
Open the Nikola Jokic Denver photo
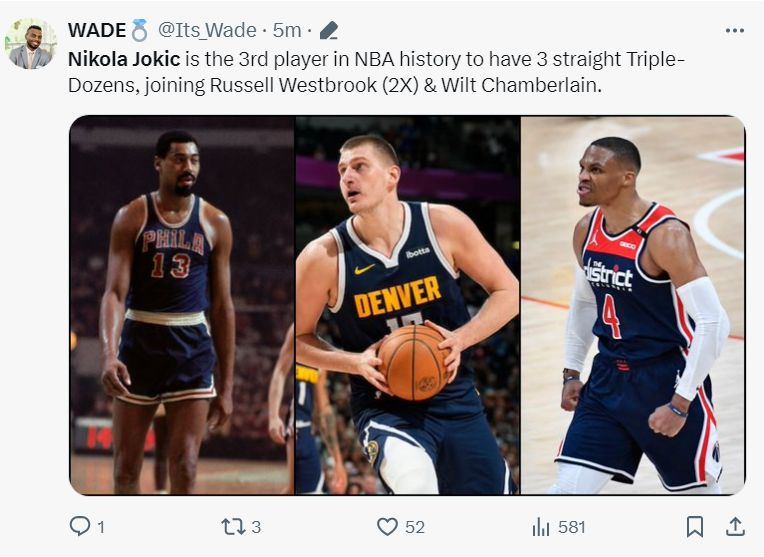point(407,305)
